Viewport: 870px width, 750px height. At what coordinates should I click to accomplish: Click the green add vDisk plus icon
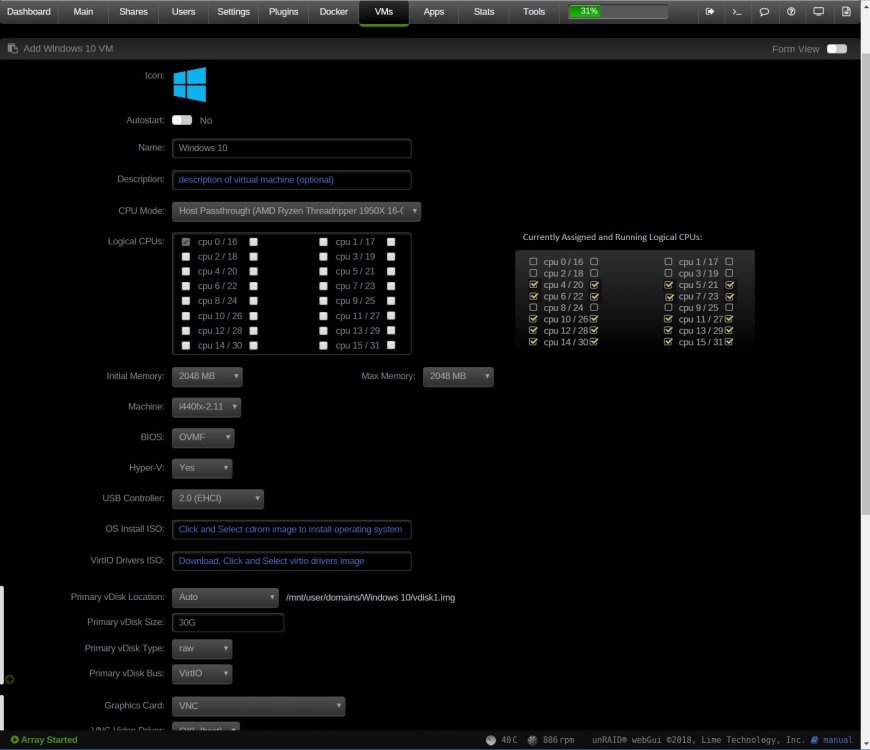point(10,679)
